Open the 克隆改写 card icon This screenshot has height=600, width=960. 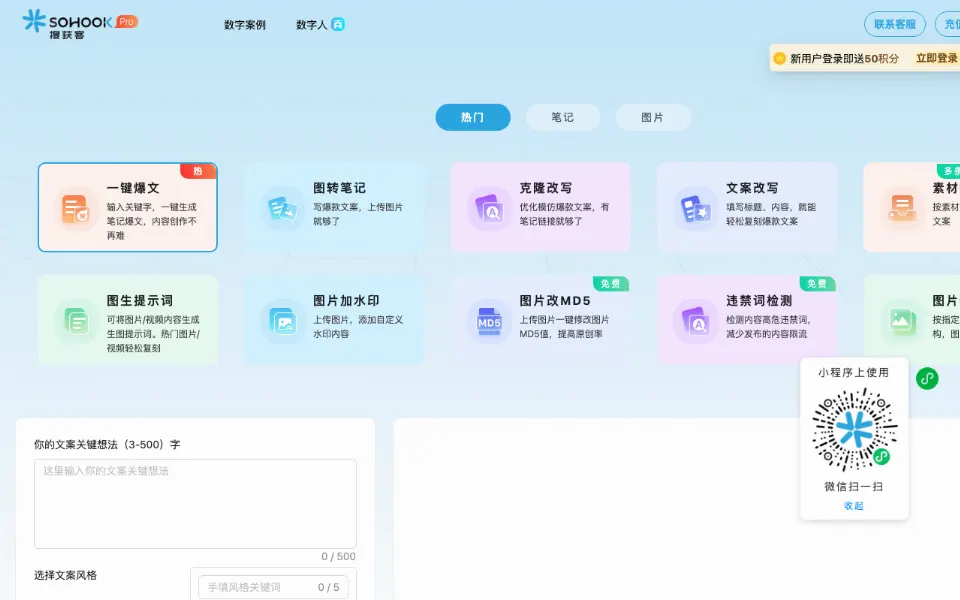click(x=489, y=209)
